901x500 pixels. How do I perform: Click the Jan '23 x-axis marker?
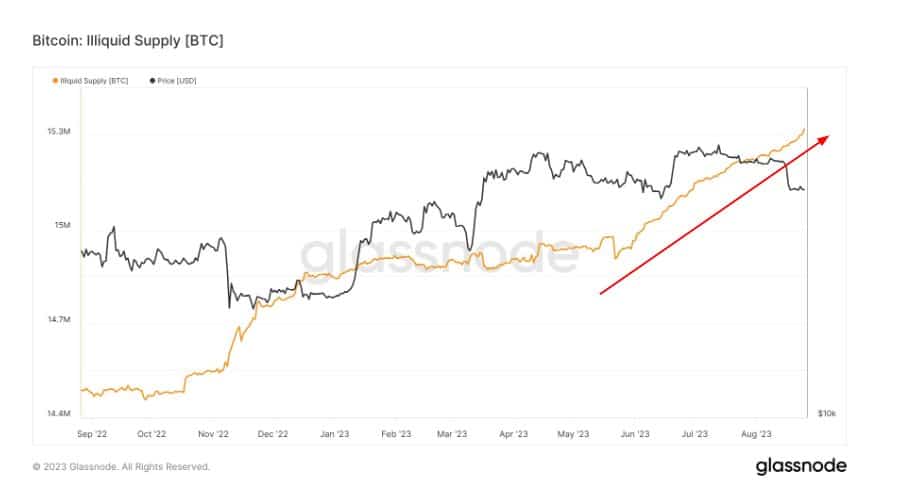334,434
